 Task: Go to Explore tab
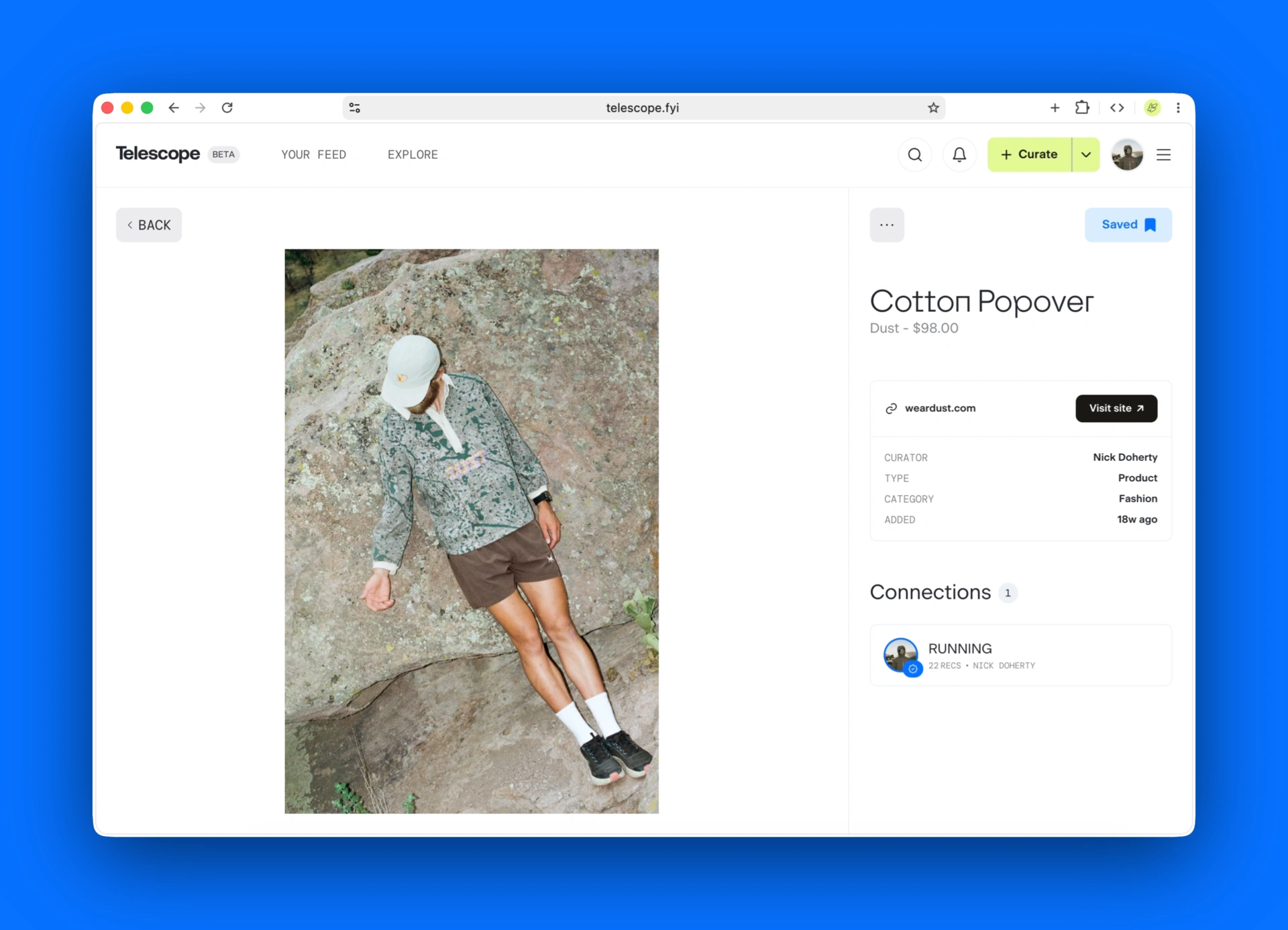(x=413, y=155)
